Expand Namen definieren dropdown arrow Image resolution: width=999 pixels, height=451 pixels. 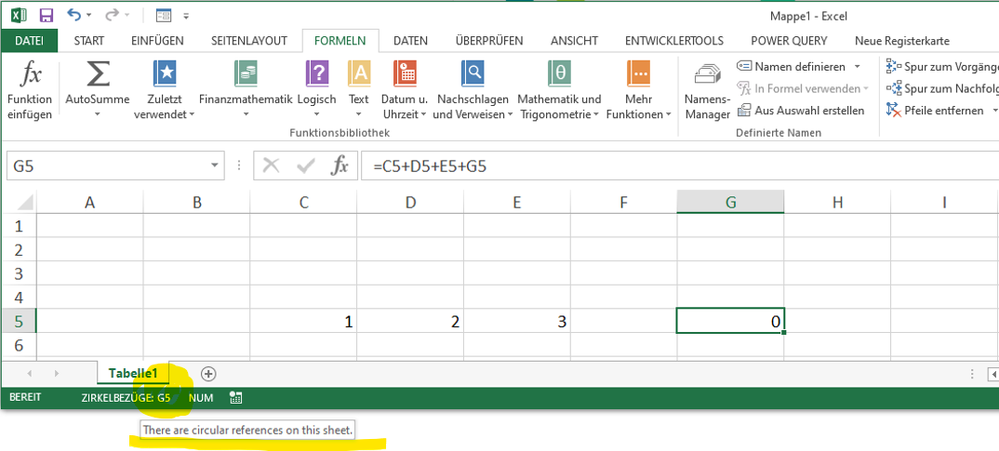click(x=857, y=66)
